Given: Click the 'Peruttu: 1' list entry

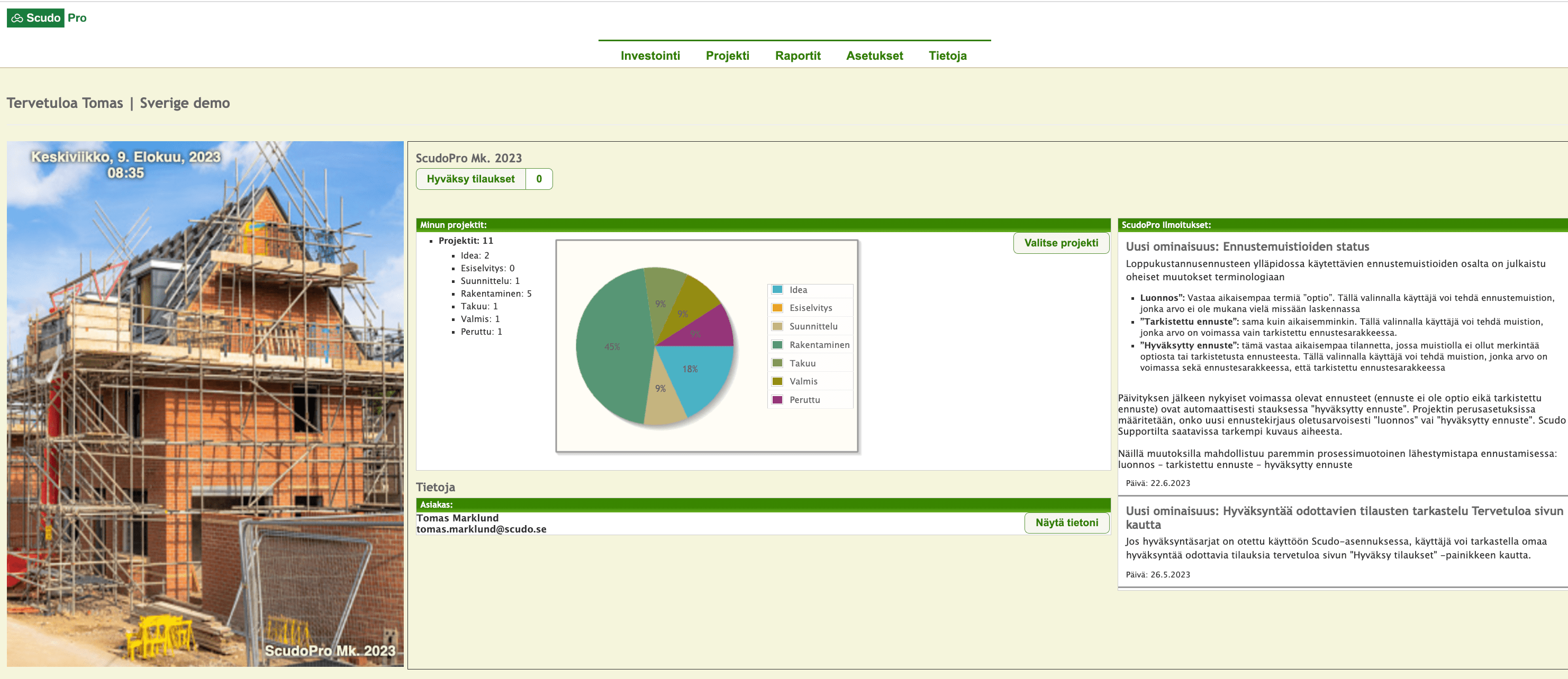Looking at the screenshot, I should (482, 332).
